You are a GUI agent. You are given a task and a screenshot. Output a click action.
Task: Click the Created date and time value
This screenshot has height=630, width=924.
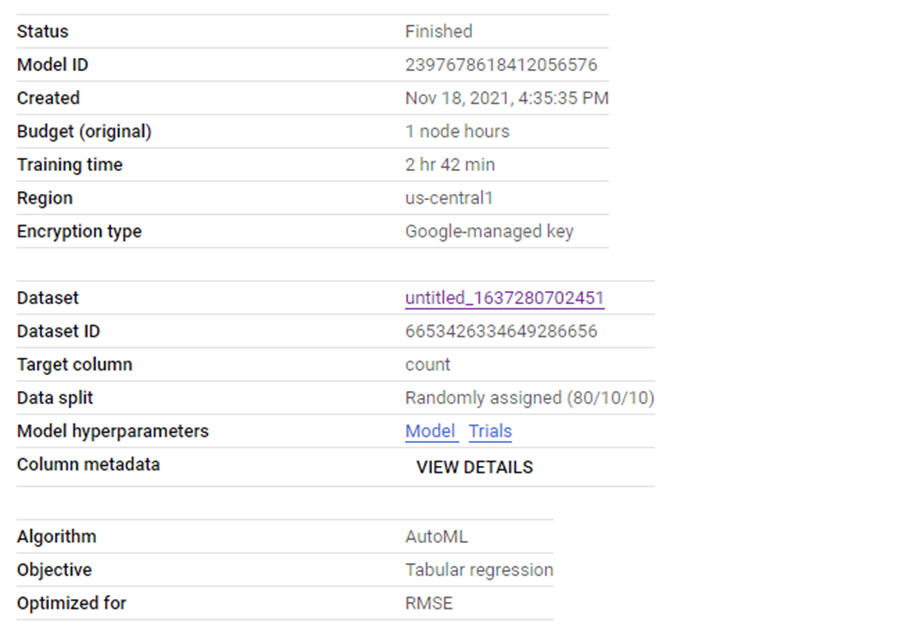pos(506,98)
